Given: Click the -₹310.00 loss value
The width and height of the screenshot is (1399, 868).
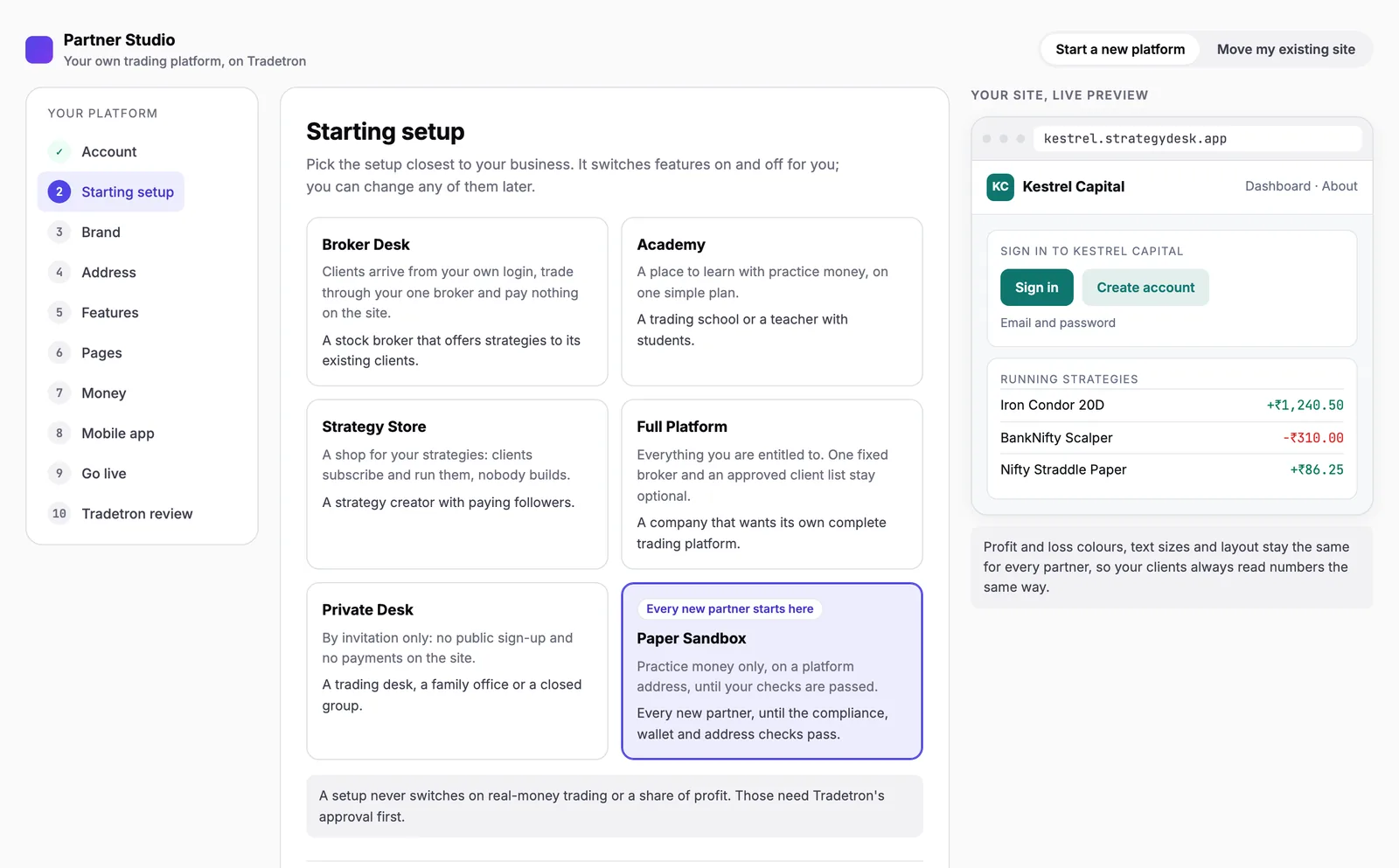Looking at the screenshot, I should point(1313,438).
